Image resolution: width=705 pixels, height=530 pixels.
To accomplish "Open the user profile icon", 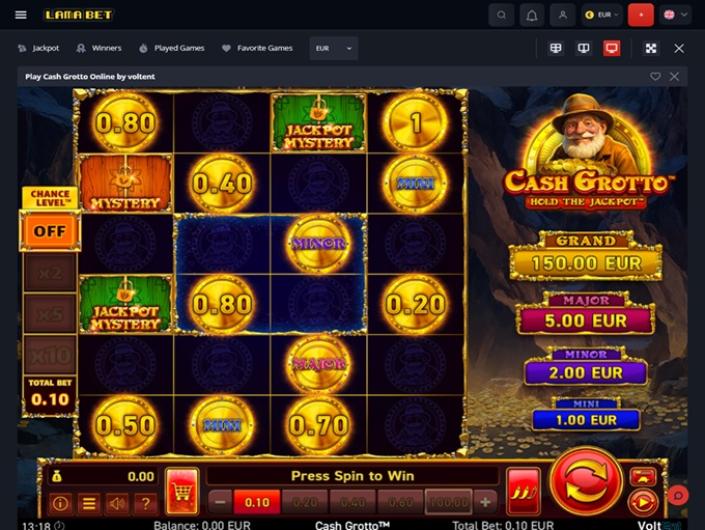I will click(562, 15).
